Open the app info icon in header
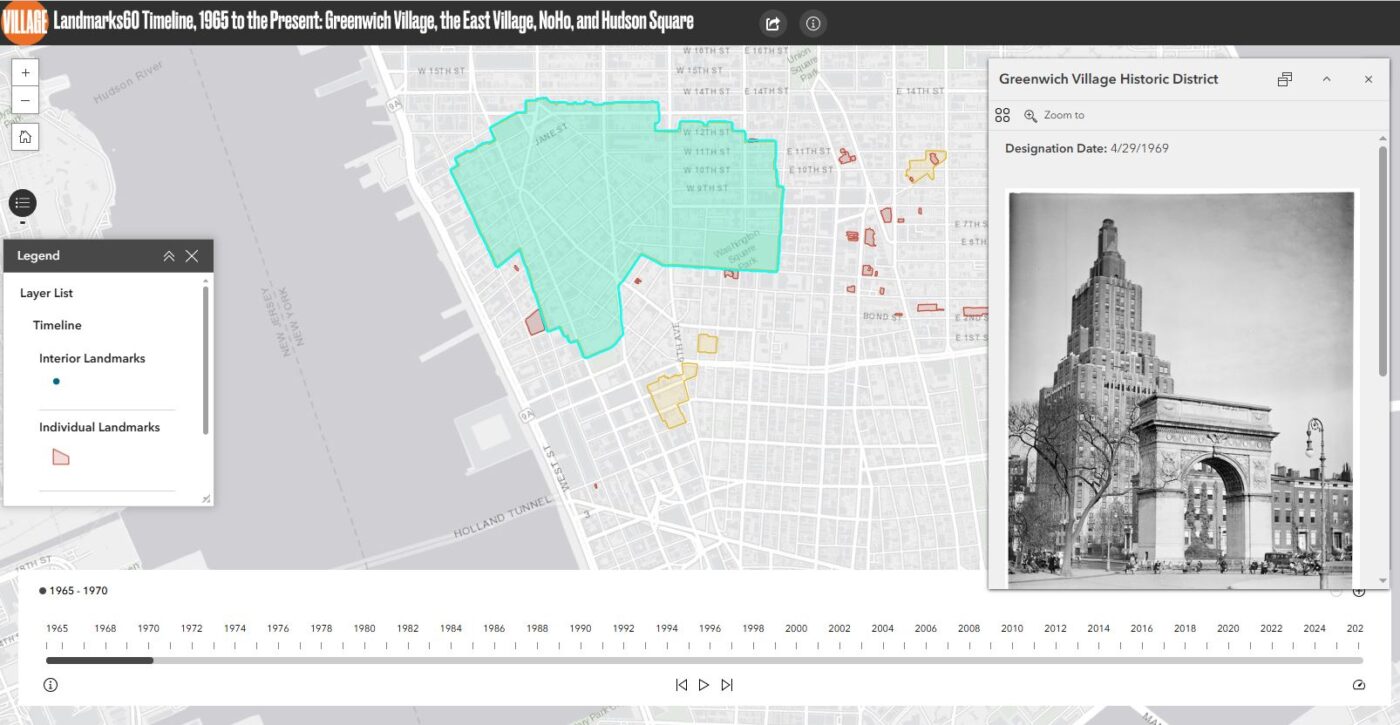Screen dimensions: 1400x725 click(x=813, y=24)
